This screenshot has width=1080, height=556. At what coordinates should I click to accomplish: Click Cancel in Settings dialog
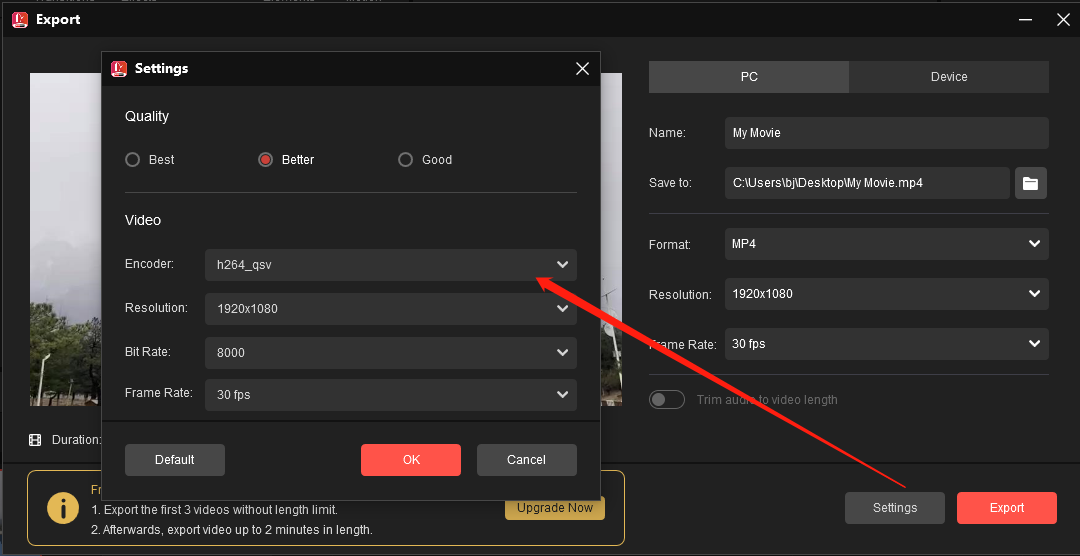tap(526, 460)
